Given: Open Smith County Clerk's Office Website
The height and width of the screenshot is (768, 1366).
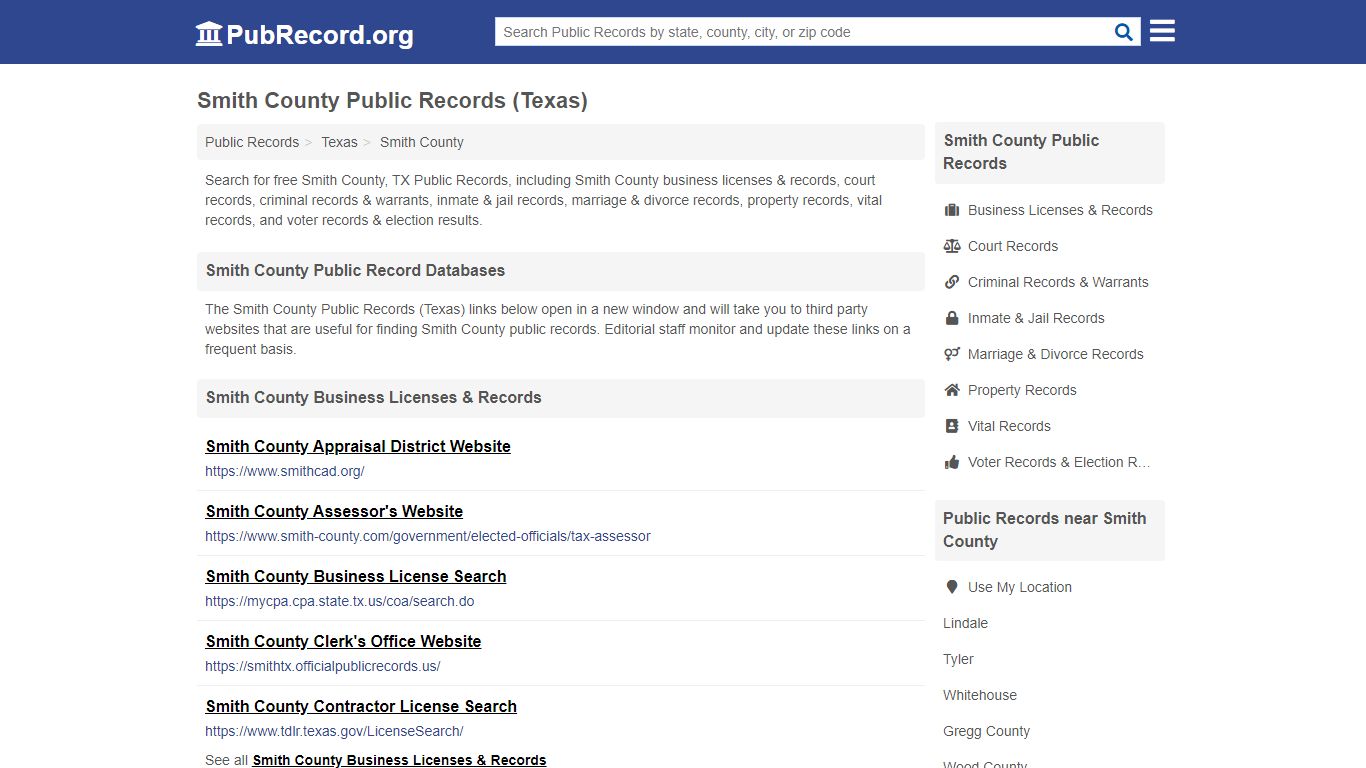Looking at the screenshot, I should [x=344, y=641].
